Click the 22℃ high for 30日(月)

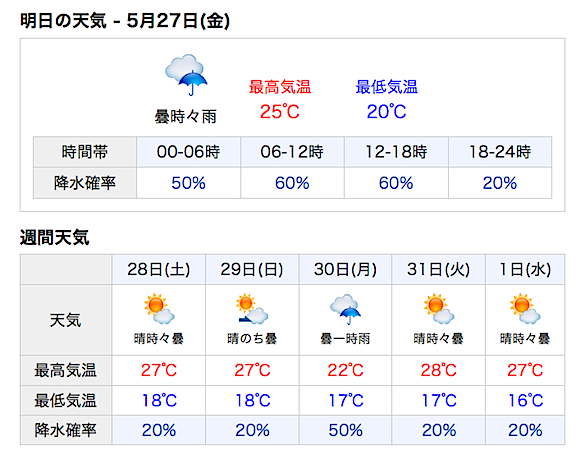tap(345, 370)
